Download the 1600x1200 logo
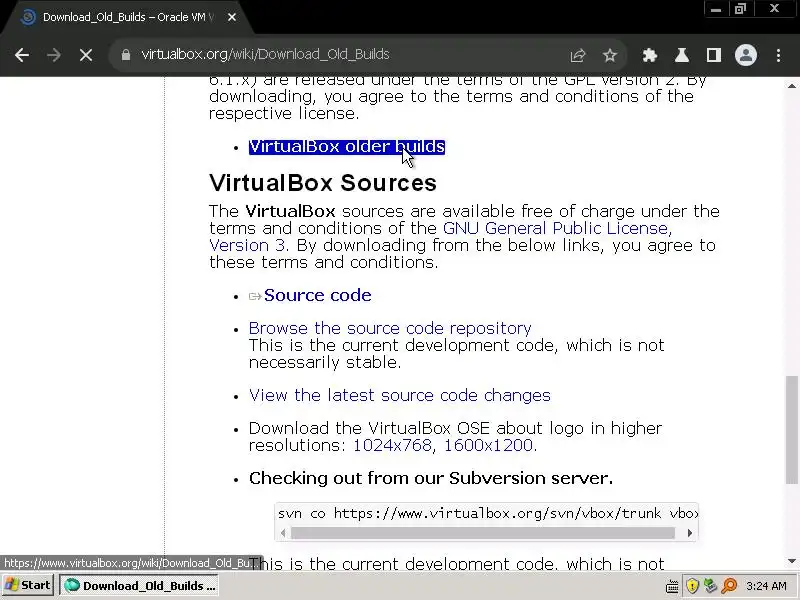Image resolution: width=800 pixels, height=600 pixels. (488, 445)
